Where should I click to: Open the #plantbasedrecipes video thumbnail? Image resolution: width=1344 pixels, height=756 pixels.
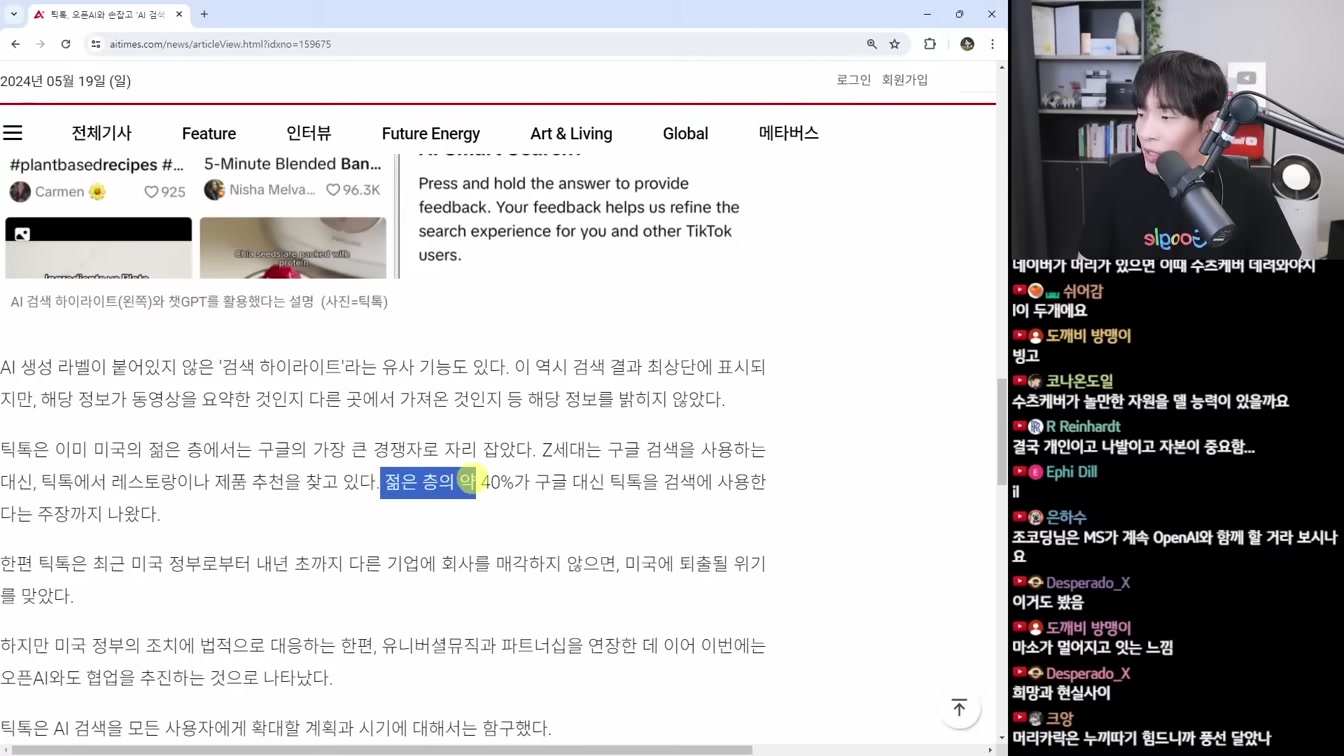tap(98, 248)
